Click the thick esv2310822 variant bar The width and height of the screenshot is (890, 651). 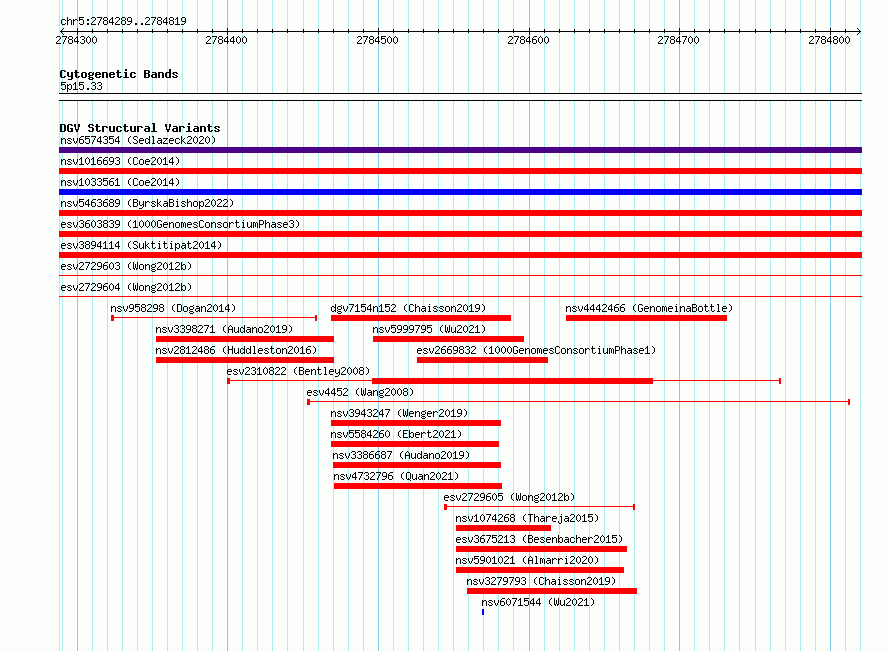(x=513, y=381)
